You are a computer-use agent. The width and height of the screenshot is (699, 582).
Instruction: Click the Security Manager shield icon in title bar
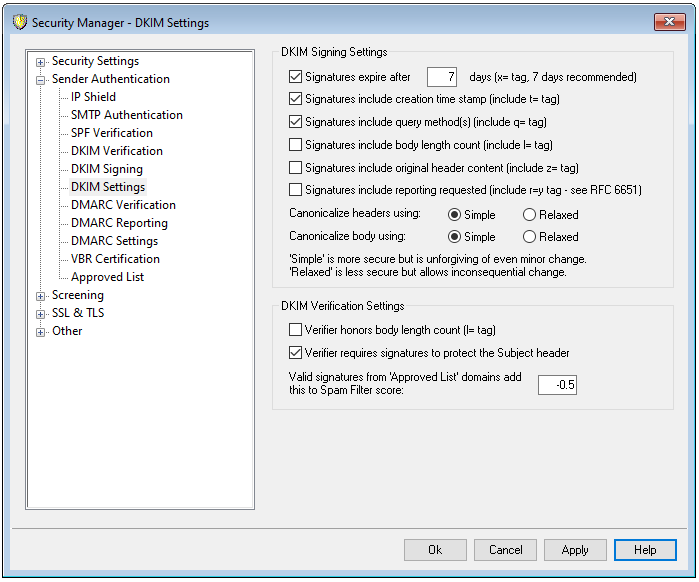point(20,21)
